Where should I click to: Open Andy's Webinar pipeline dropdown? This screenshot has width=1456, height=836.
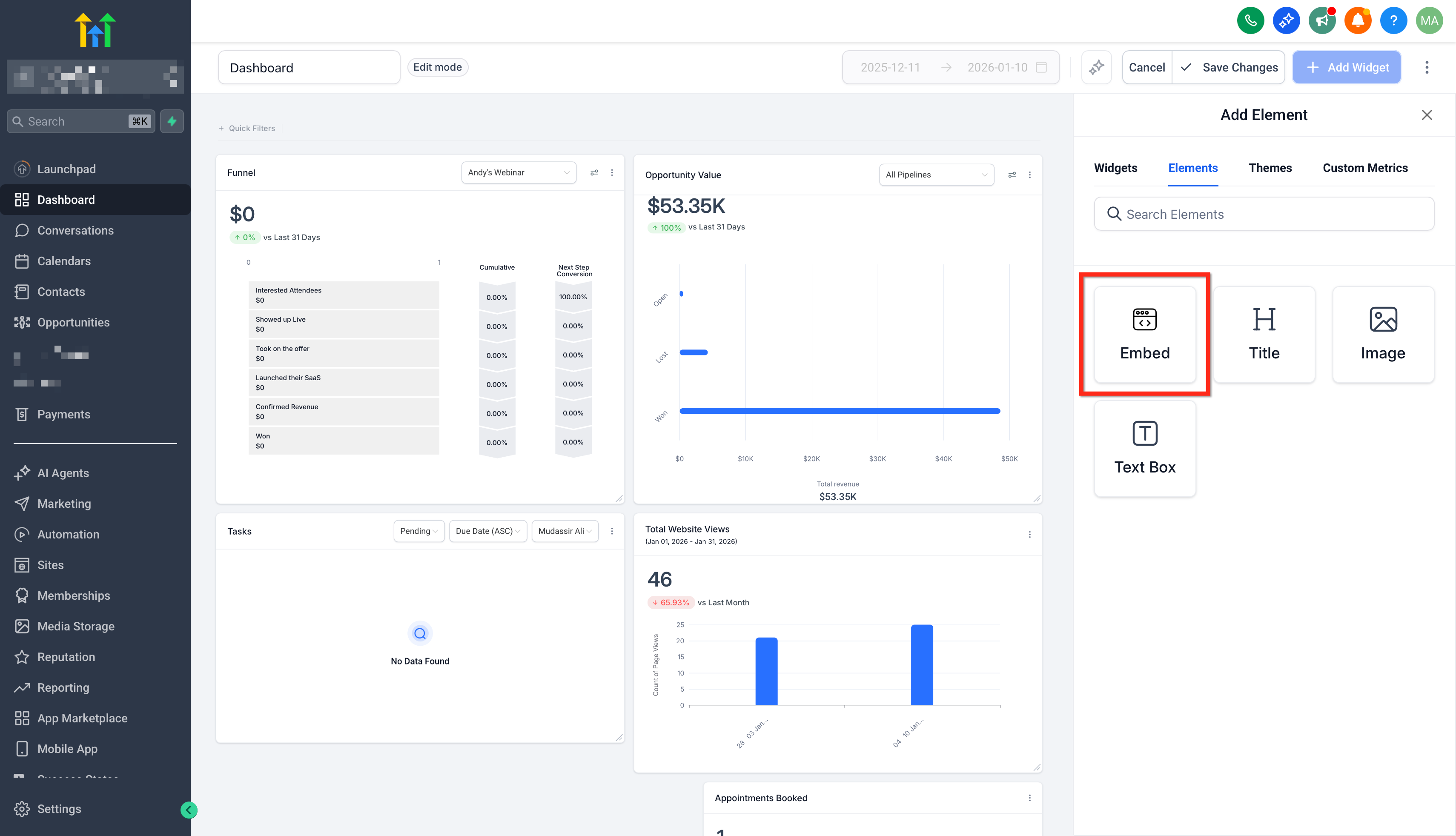[519, 172]
